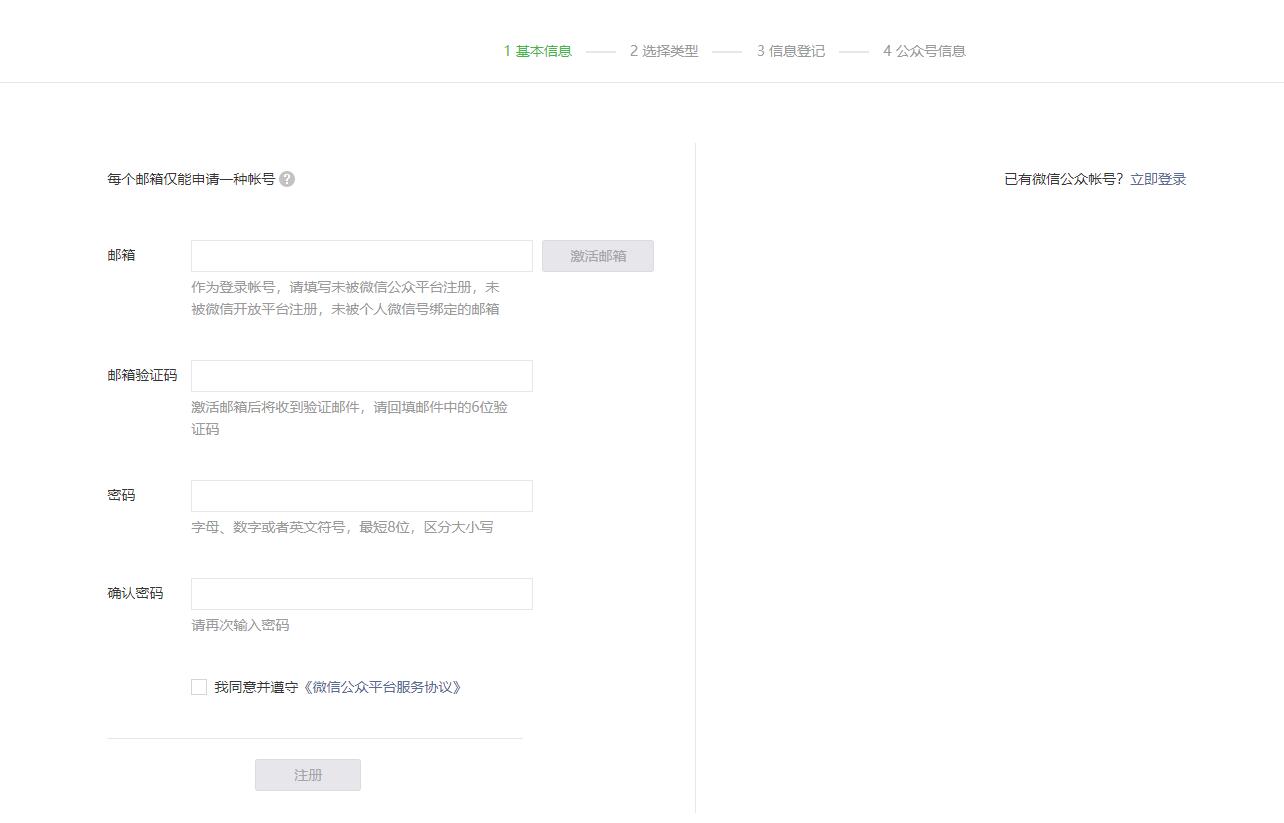The height and width of the screenshot is (823, 1284).
Task: Select step 4 公众号信息
Action: [924, 51]
